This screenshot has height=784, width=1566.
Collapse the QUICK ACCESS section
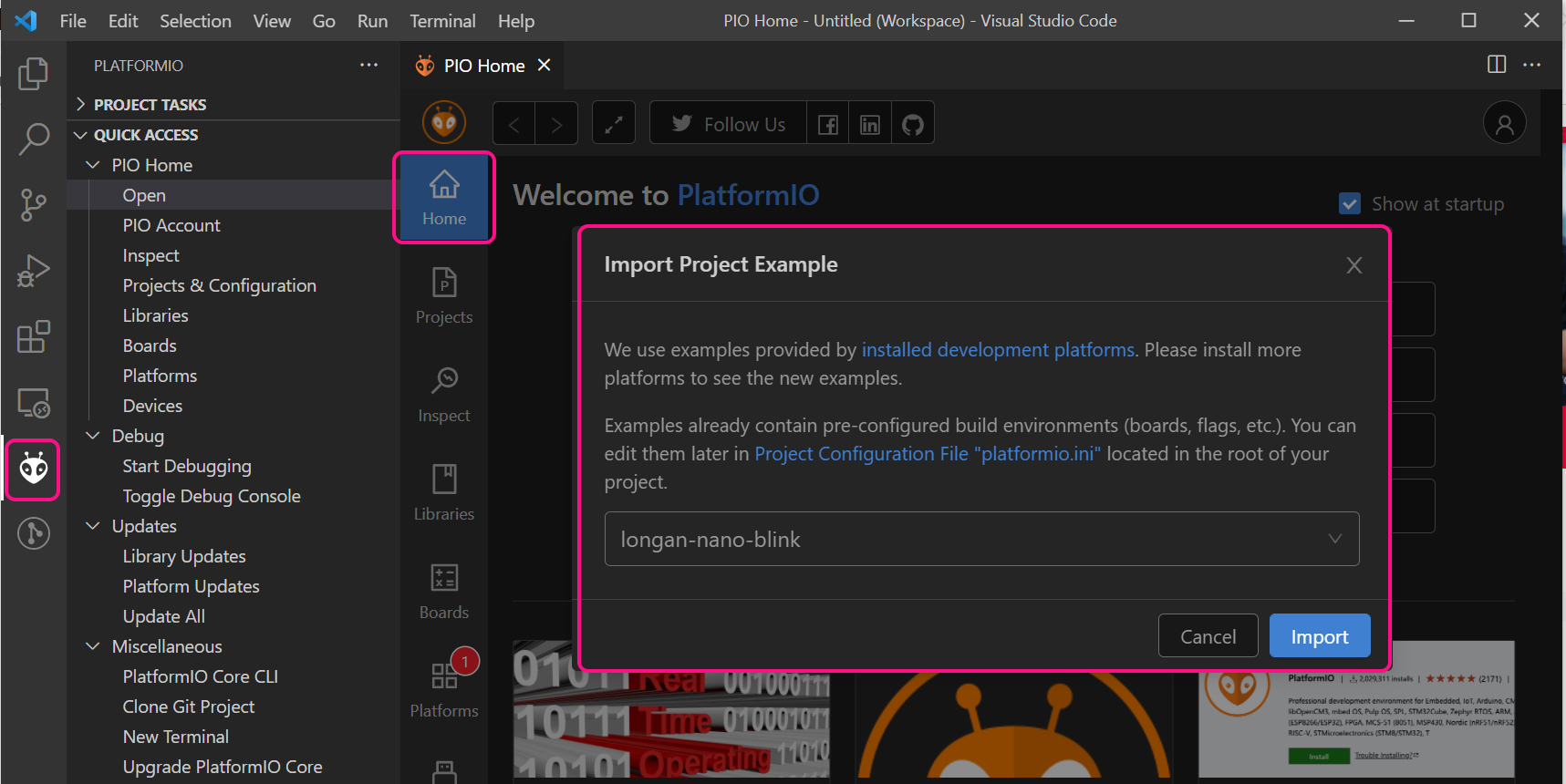233,135
